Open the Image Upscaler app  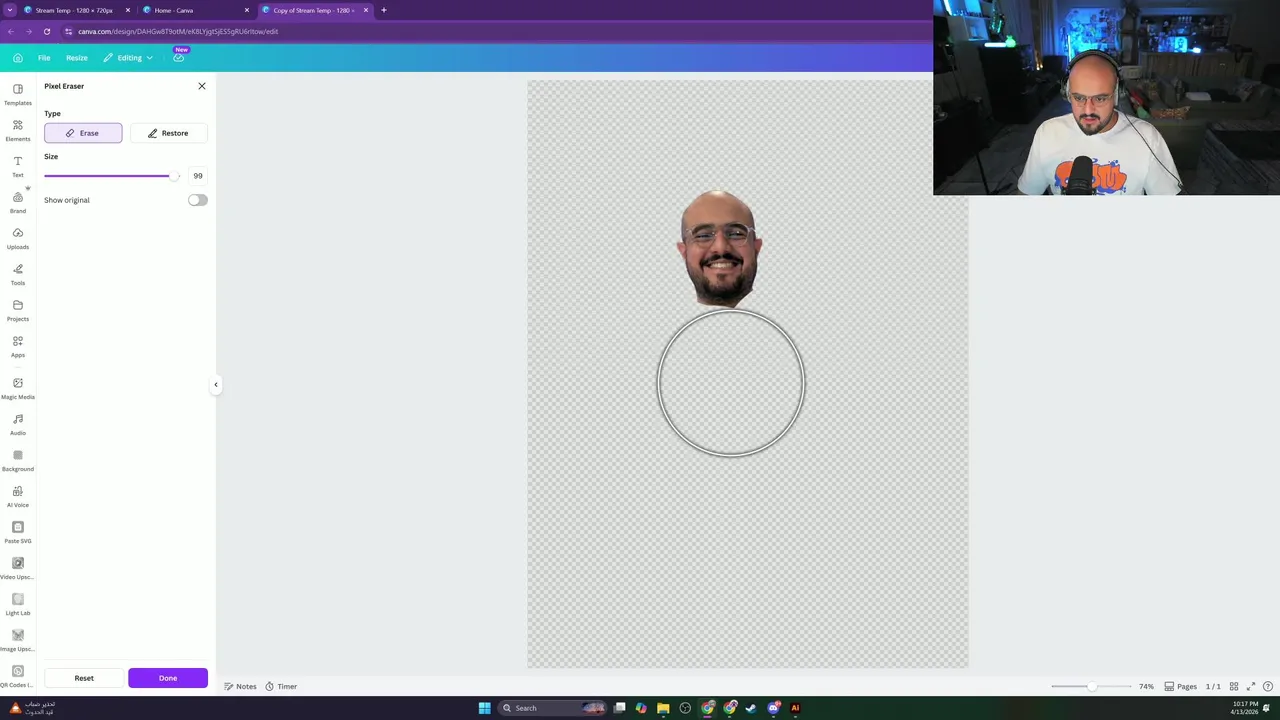click(x=17, y=640)
